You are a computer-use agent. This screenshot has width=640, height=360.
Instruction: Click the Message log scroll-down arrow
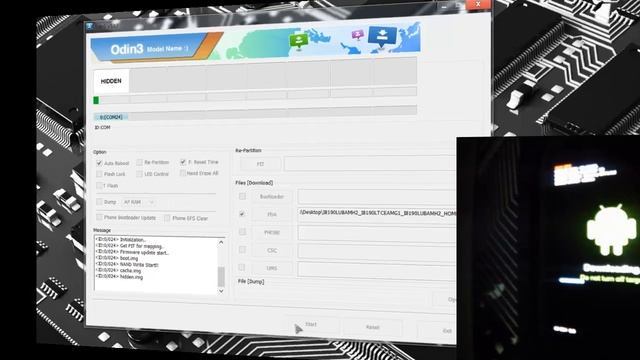221,291
